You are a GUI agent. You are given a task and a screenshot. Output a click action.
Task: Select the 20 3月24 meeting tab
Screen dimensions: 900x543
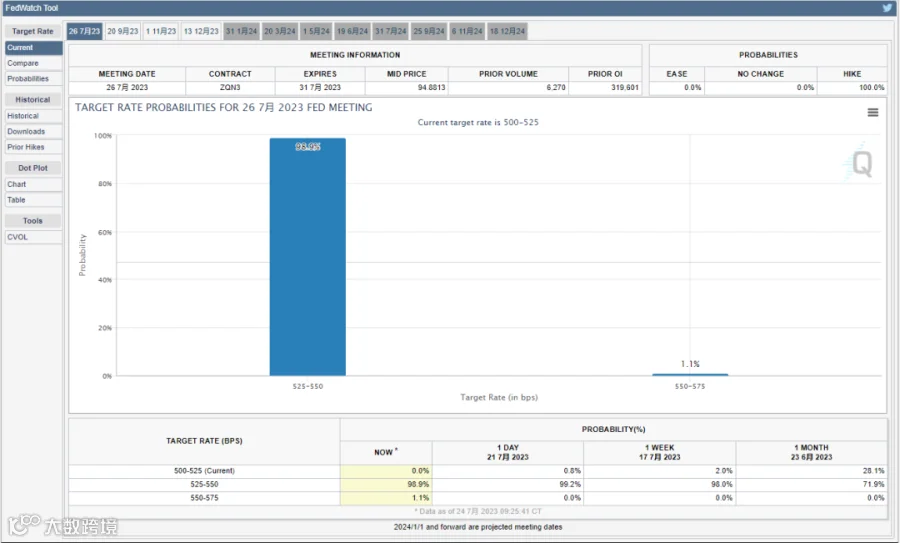pyautogui.click(x=280, y=31)
